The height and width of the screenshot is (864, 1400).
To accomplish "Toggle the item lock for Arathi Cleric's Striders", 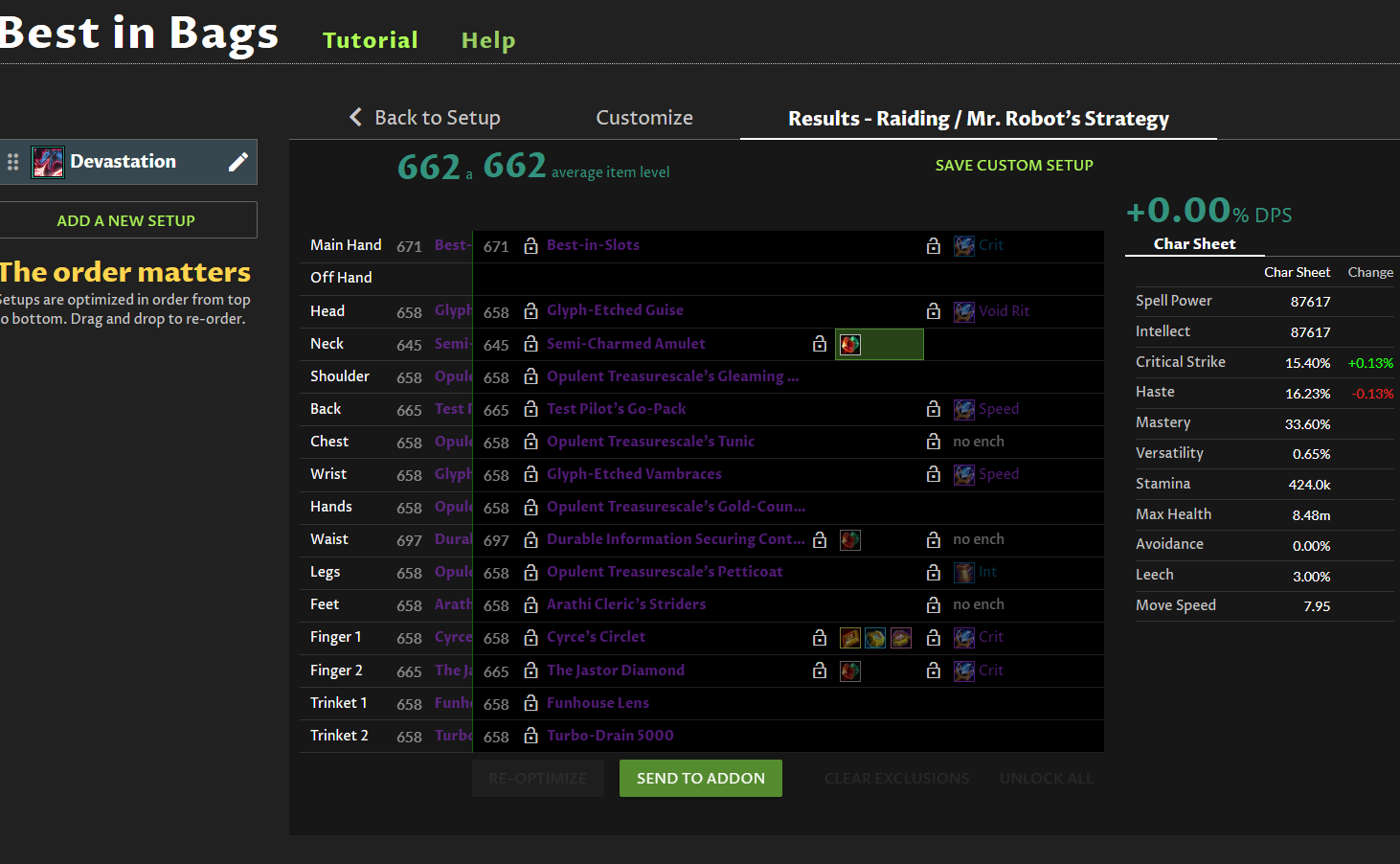I will (531, 605).
